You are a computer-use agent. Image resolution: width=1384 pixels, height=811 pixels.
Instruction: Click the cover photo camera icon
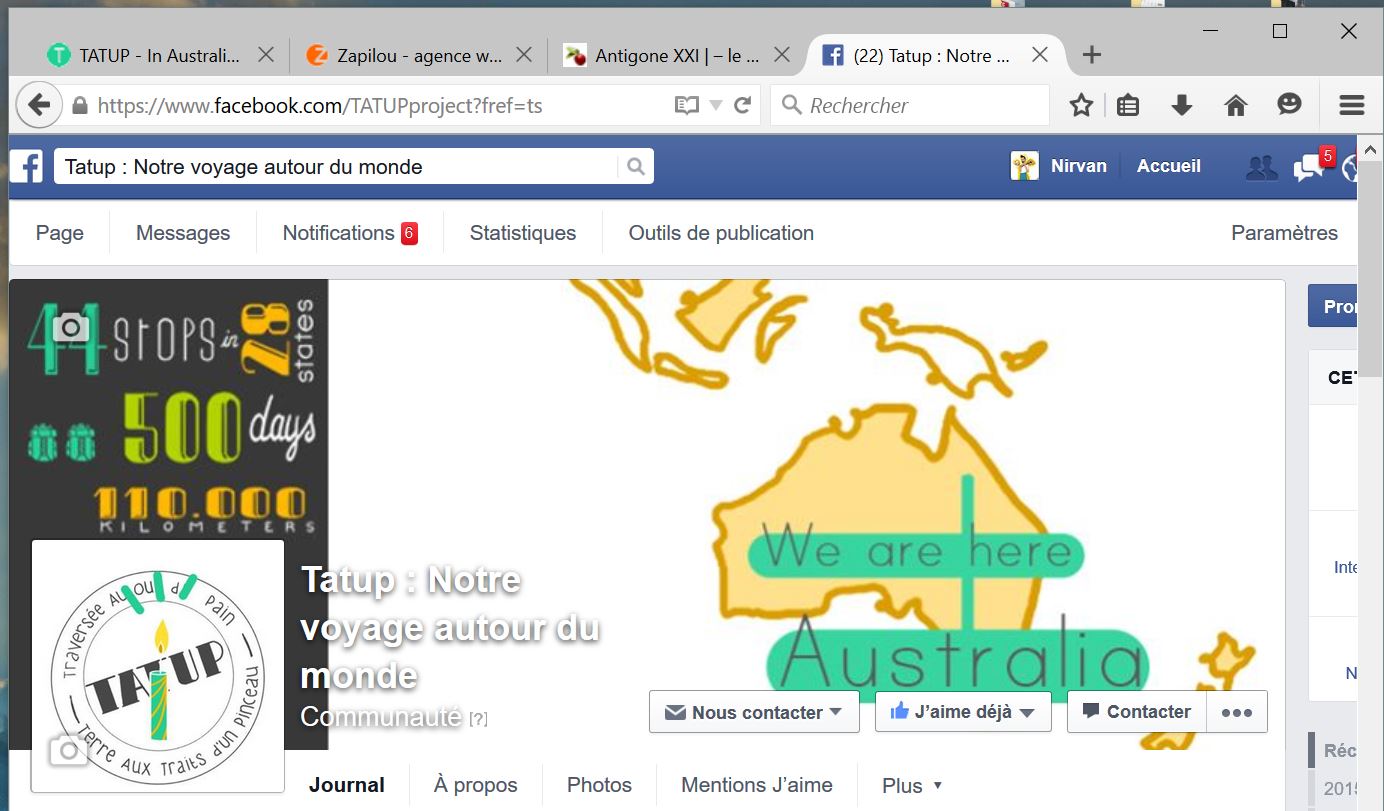(x=72, y=327)
